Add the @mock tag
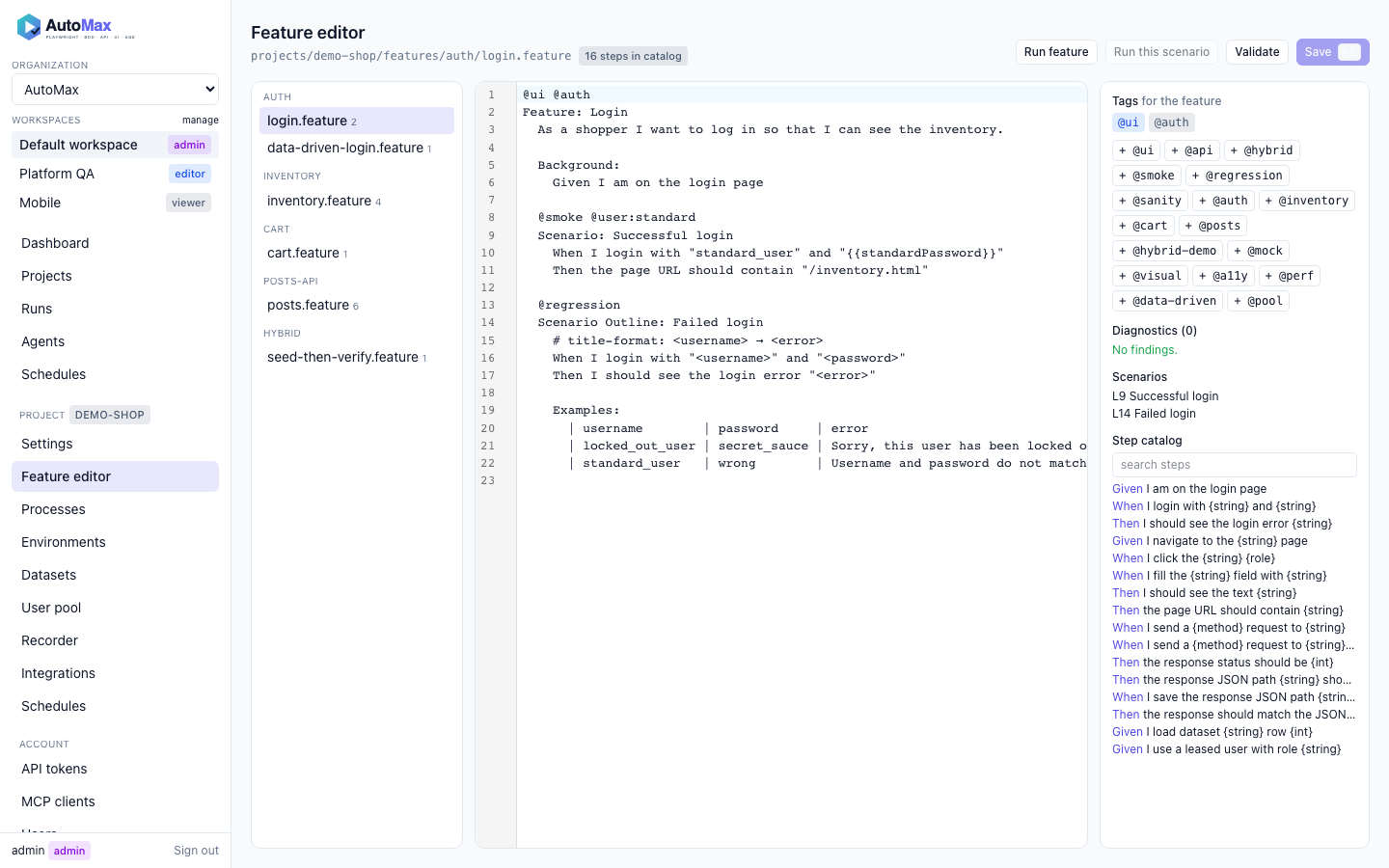 coord(1259,251)
